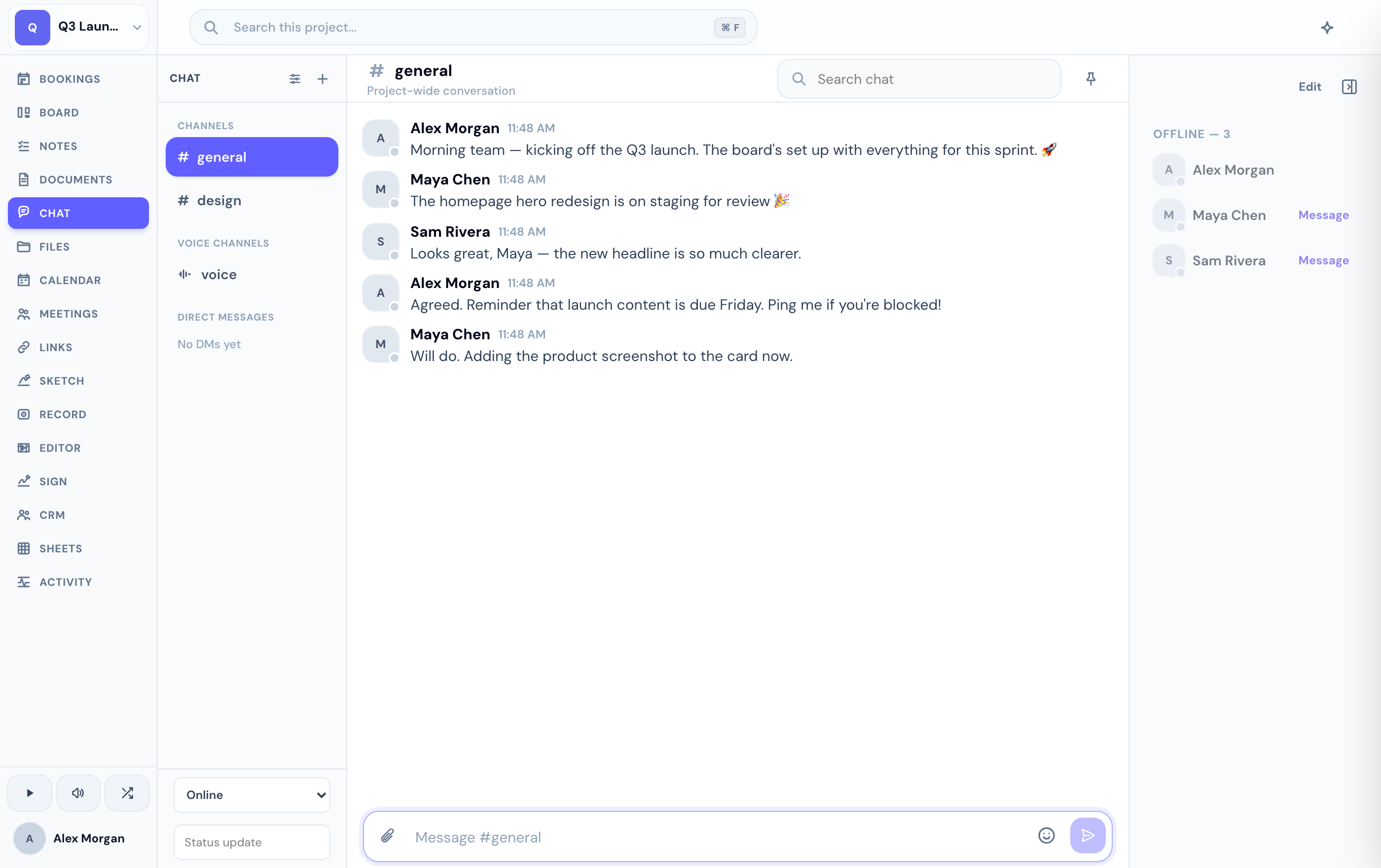This screenshot has width=1381, height=868.
Task: Collapse the members side panel
Action: pyautogui.click(x=1349, y=87)
